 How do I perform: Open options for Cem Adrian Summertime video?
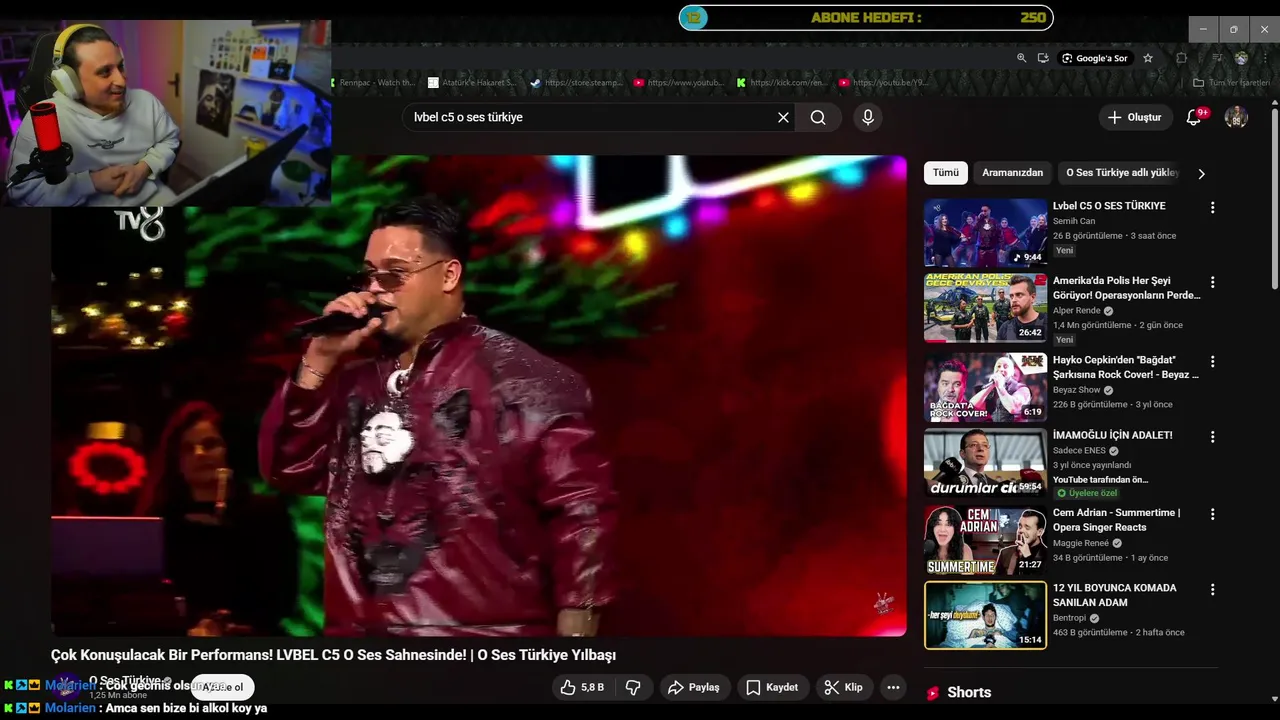click(1212, 514)
